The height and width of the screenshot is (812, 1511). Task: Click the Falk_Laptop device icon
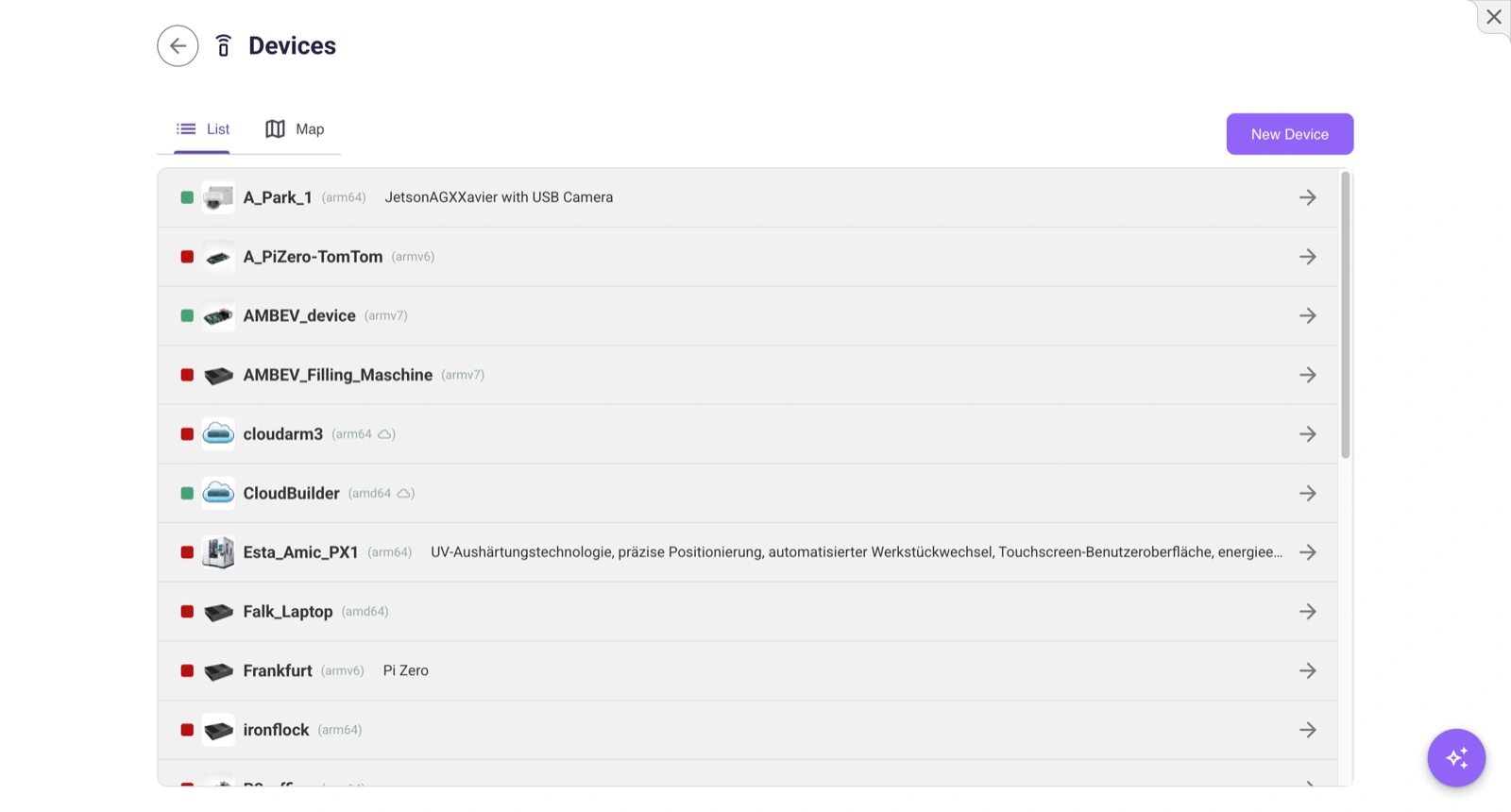pos(218,612)
